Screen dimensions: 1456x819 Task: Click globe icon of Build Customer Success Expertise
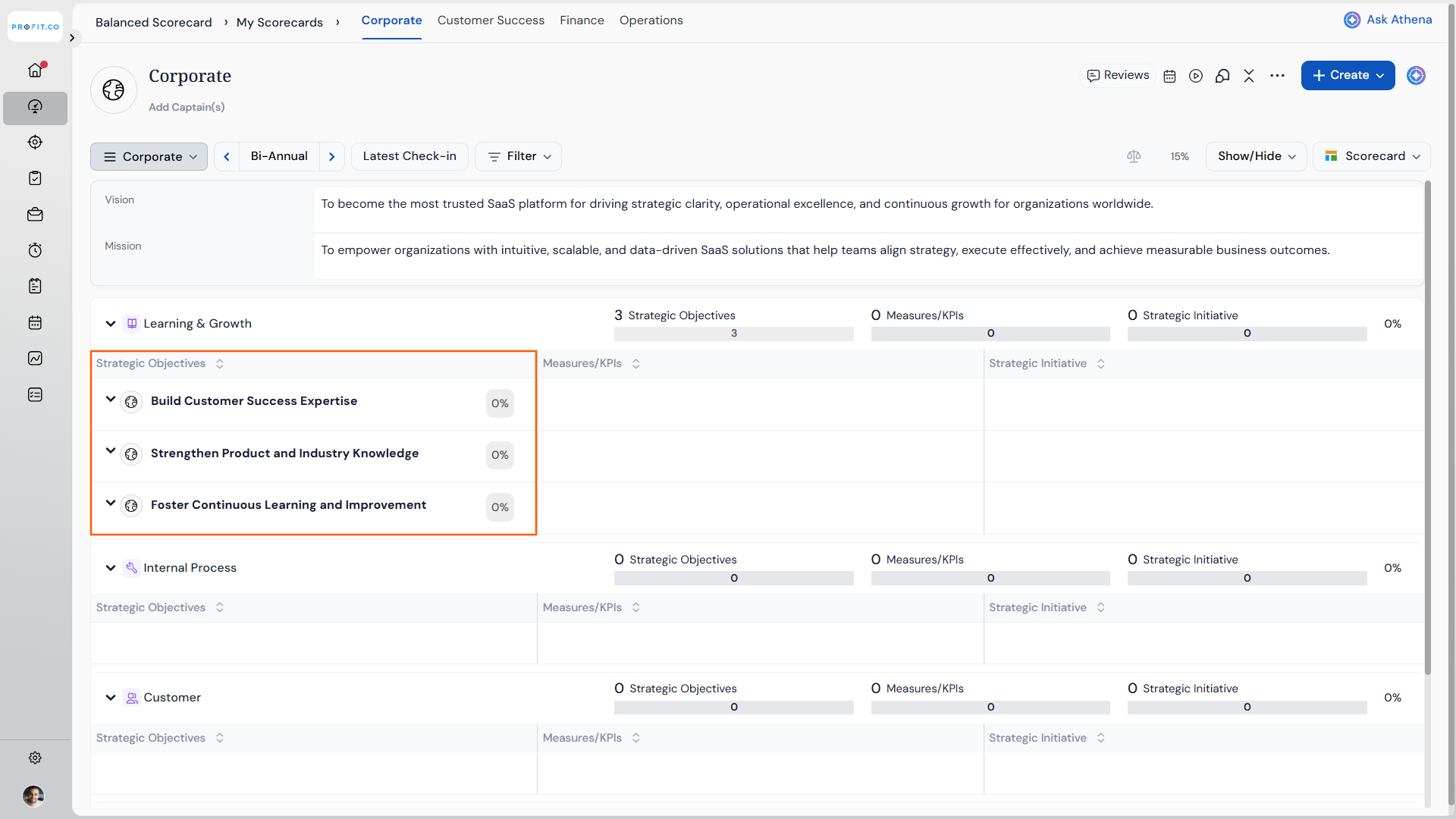(131, 402)
